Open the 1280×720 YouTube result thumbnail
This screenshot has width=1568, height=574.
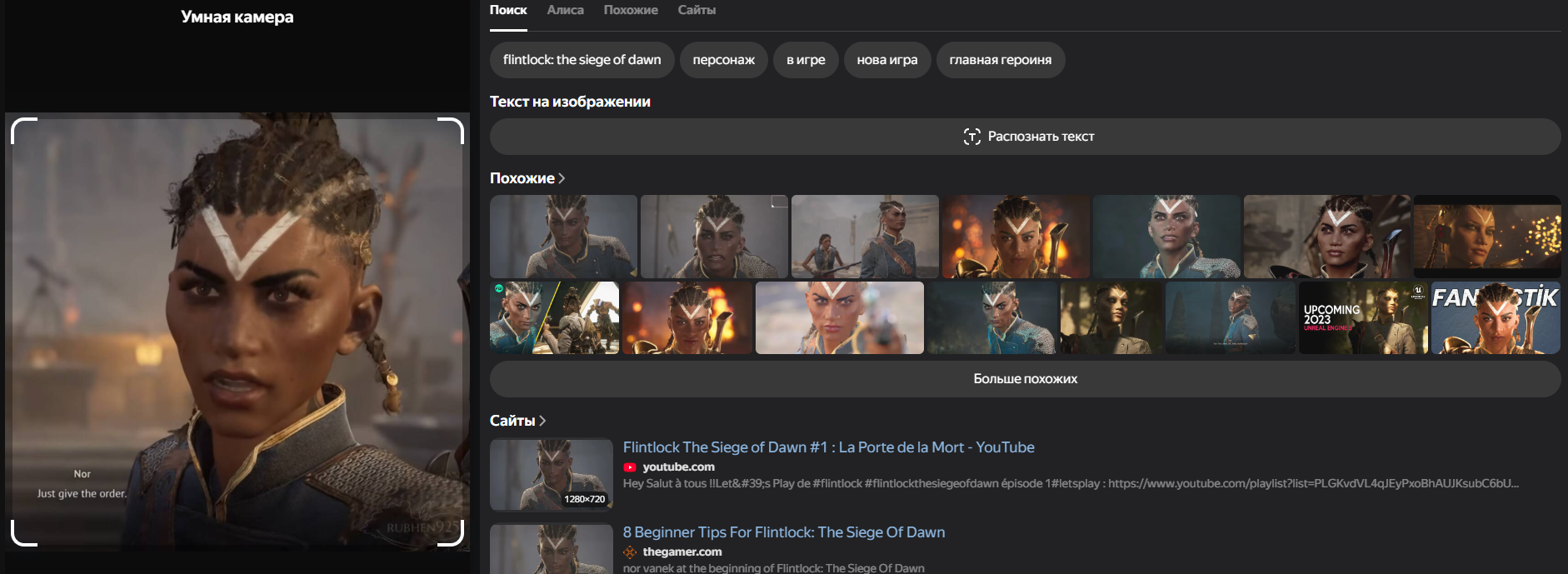click(x=552, y=475)
